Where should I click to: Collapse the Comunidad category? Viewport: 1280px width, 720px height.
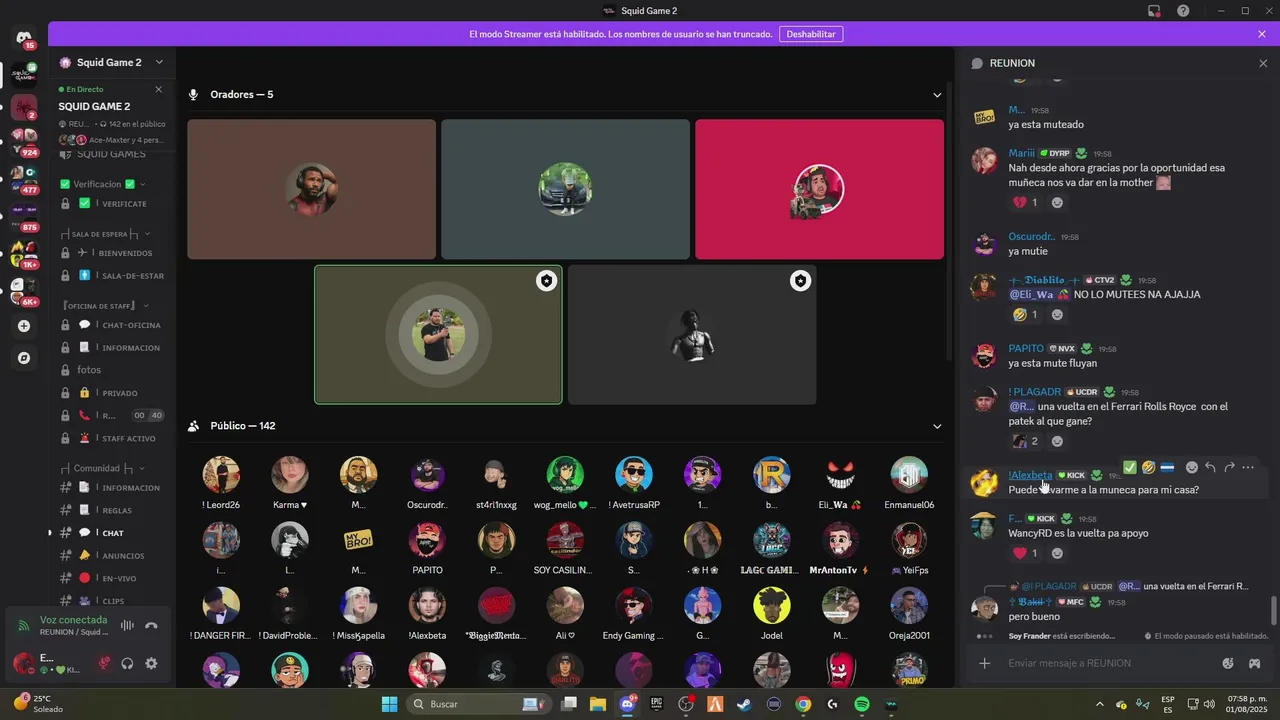click(x=103, y=468)
